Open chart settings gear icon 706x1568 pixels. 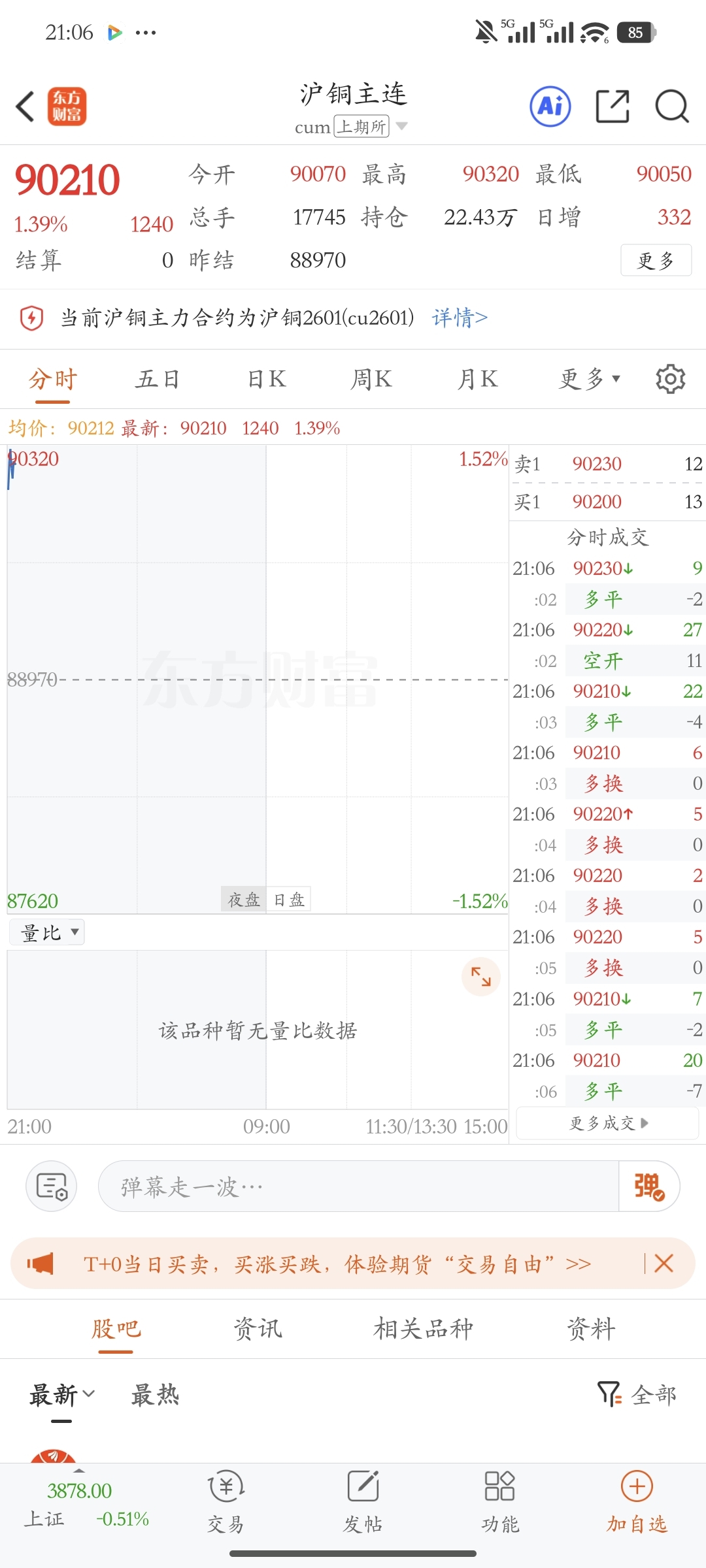tap(670, 379)
